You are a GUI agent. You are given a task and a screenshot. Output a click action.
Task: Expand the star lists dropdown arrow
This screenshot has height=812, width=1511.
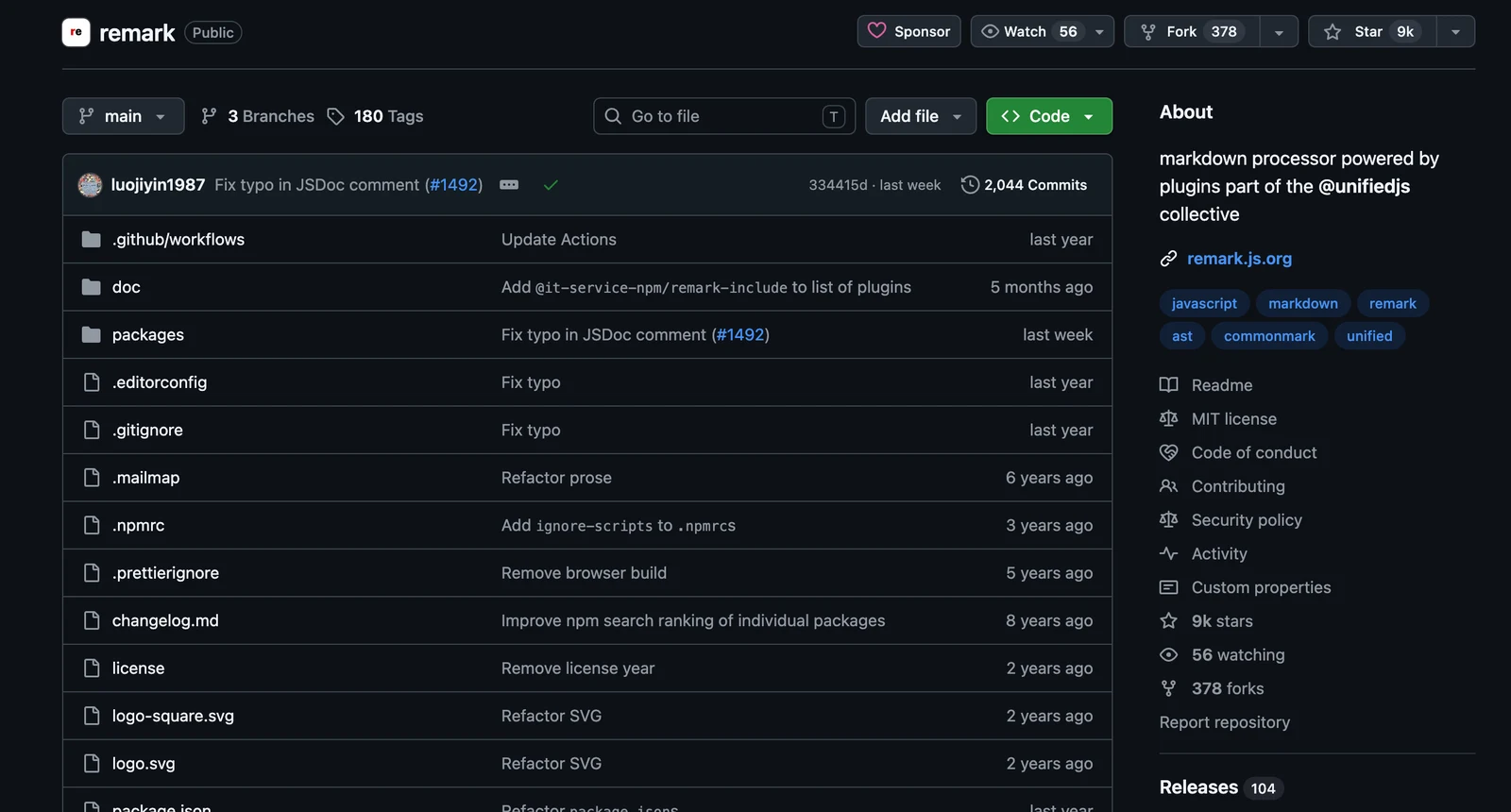pyautogui.click(x=1456, y=32)
